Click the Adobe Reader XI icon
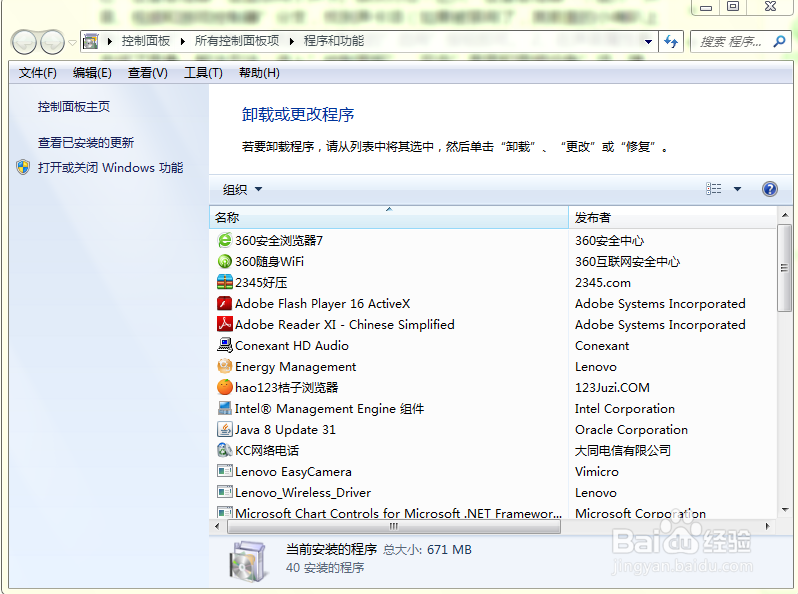Viewport: 798px width, 594px height. tap(224, 324)
